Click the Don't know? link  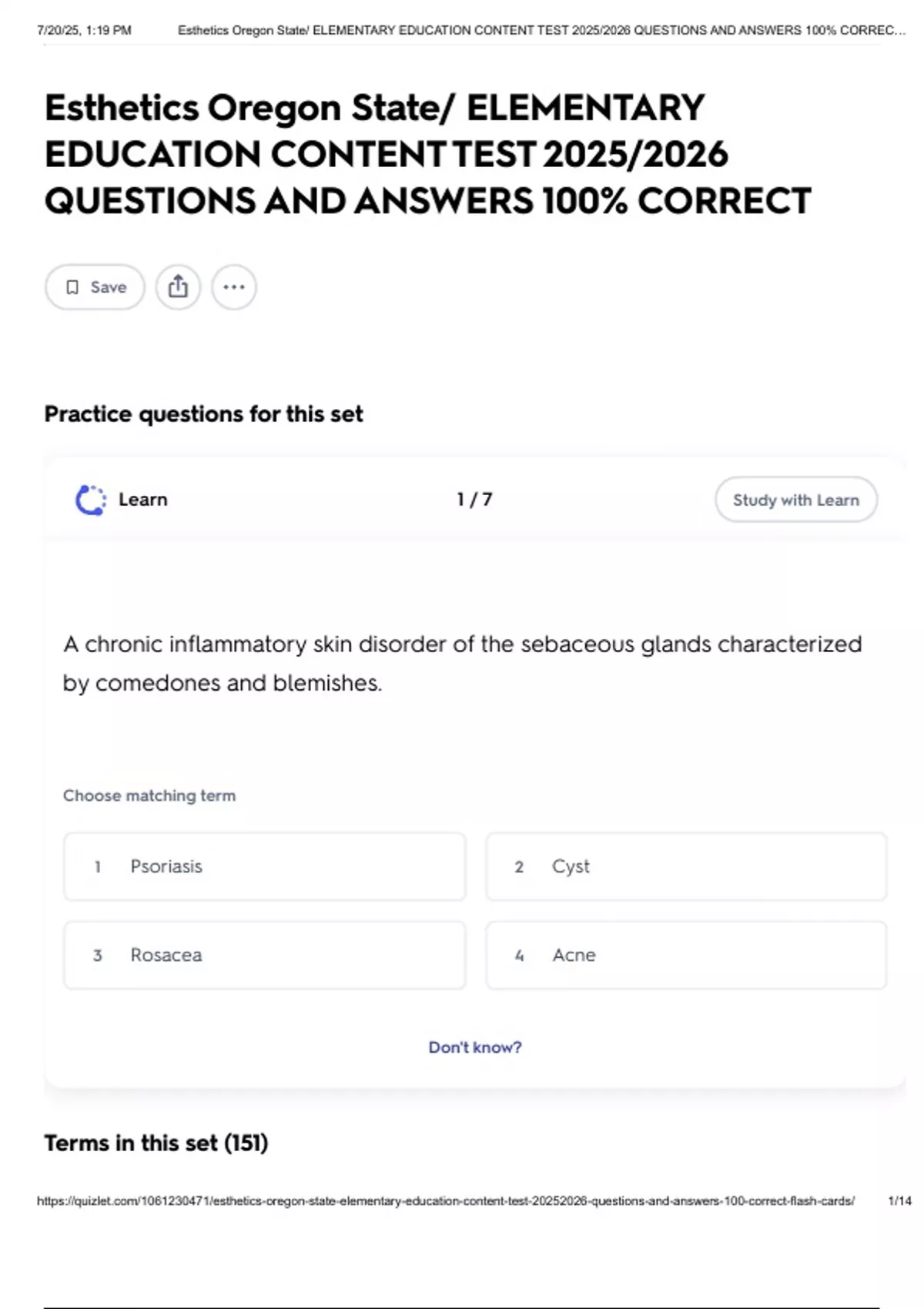(475, 1047)
